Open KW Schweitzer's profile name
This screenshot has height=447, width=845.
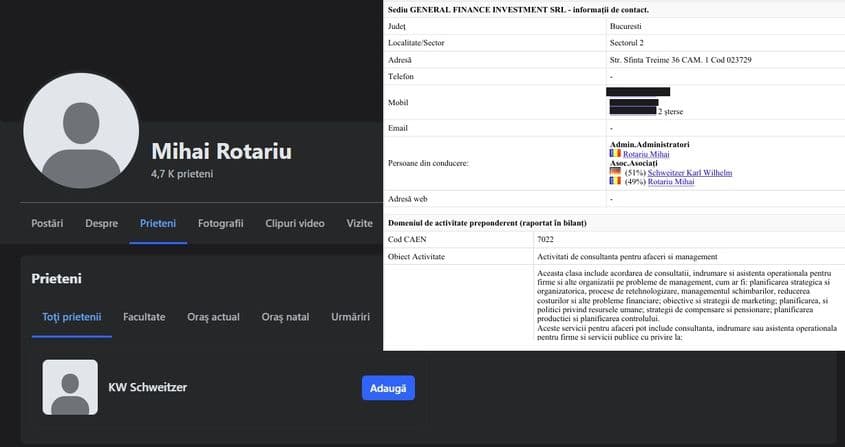pyautogui.click(x=148, y=387)
